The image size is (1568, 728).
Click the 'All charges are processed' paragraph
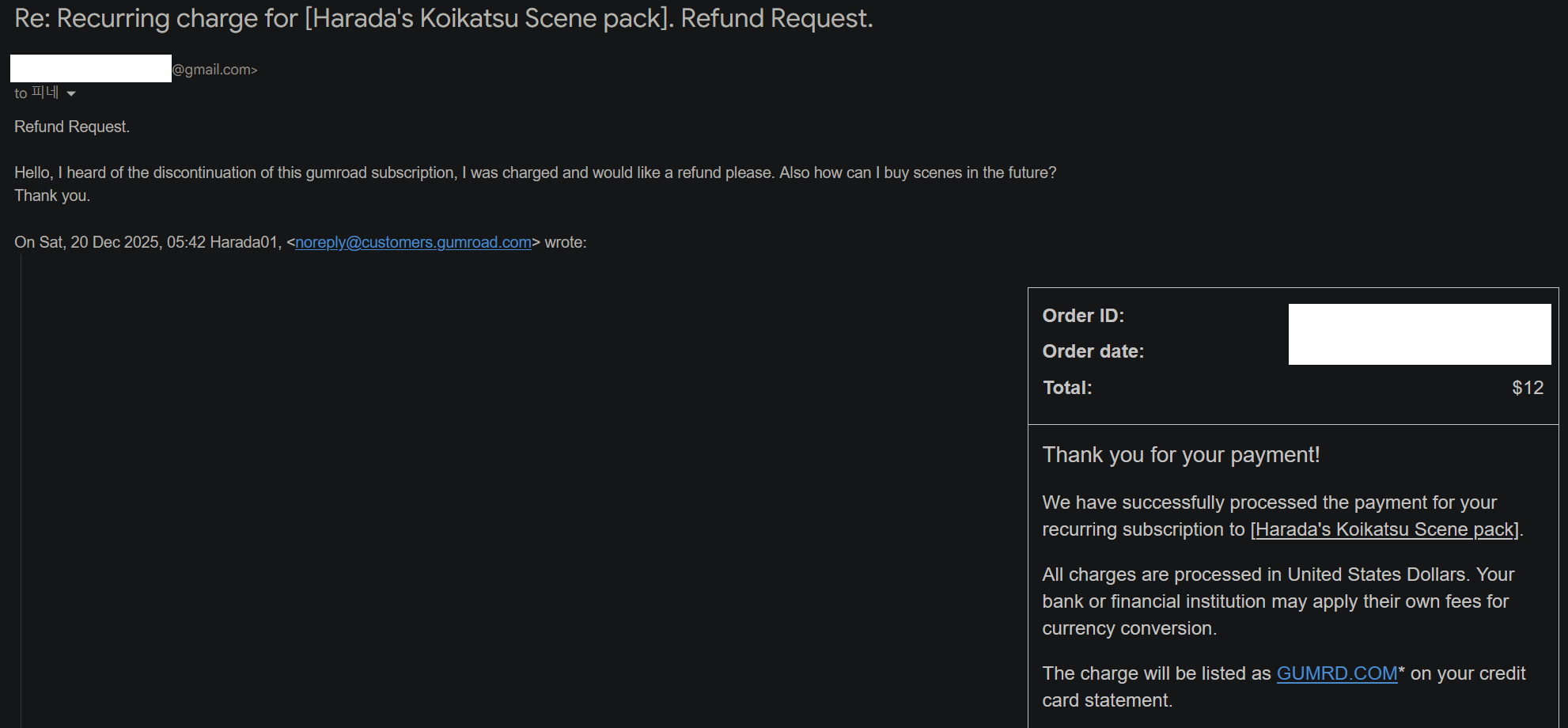tap(1277, 601)
